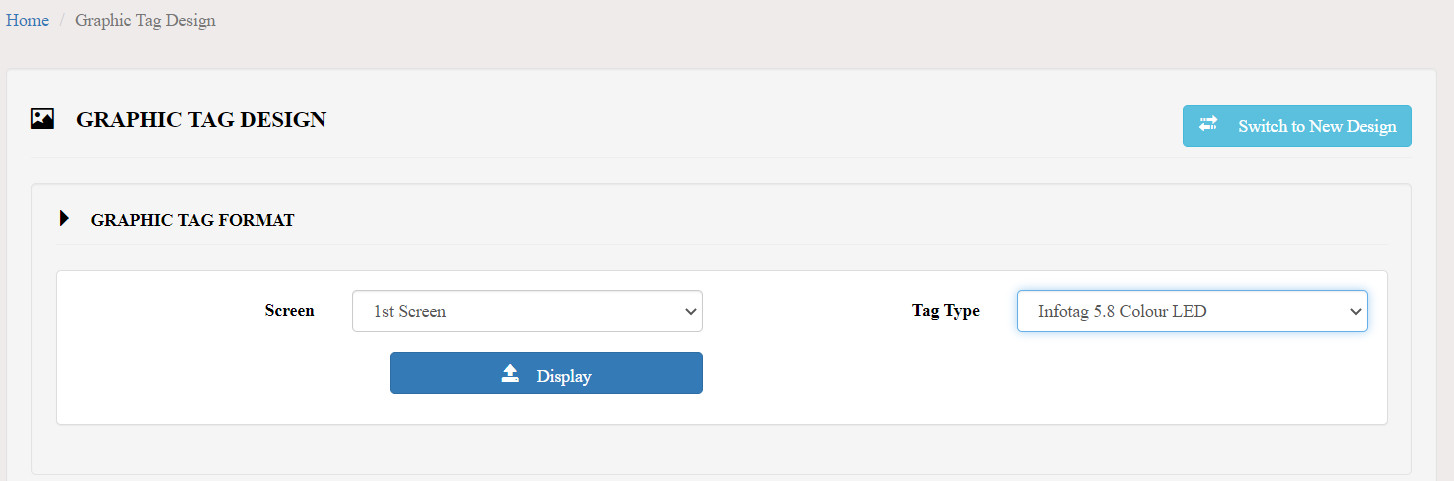
Task: Go to Home via the breadcrumb
Action: 27,20
